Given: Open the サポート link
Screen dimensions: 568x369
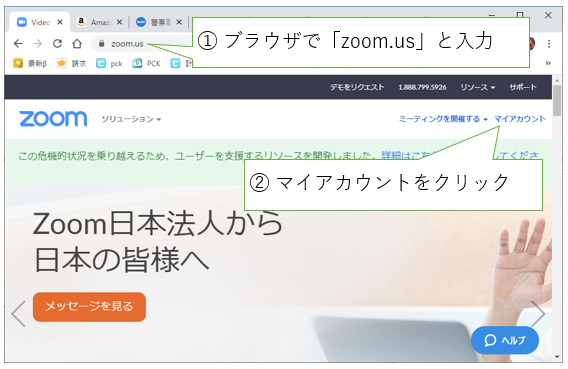Looking at the screenshot, I should (x=523, y=87).
